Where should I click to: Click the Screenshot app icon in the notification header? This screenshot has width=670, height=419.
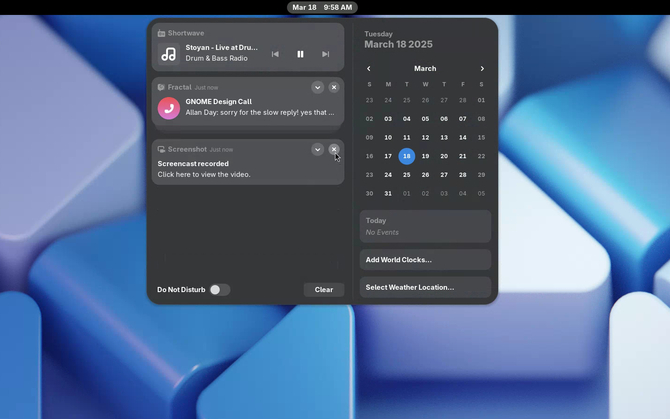click(161, 149)
